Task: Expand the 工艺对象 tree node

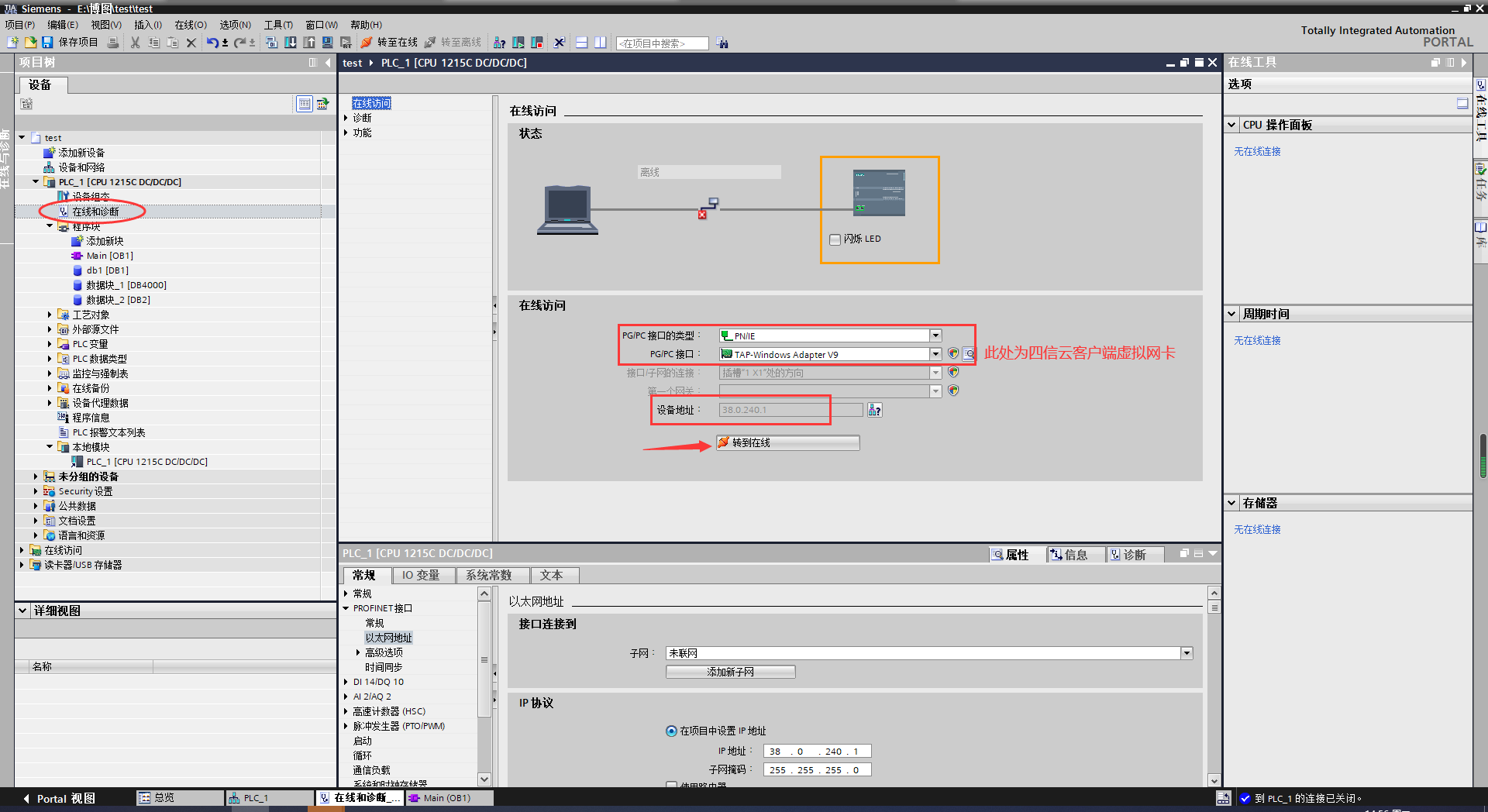Action: click(50, 315)
